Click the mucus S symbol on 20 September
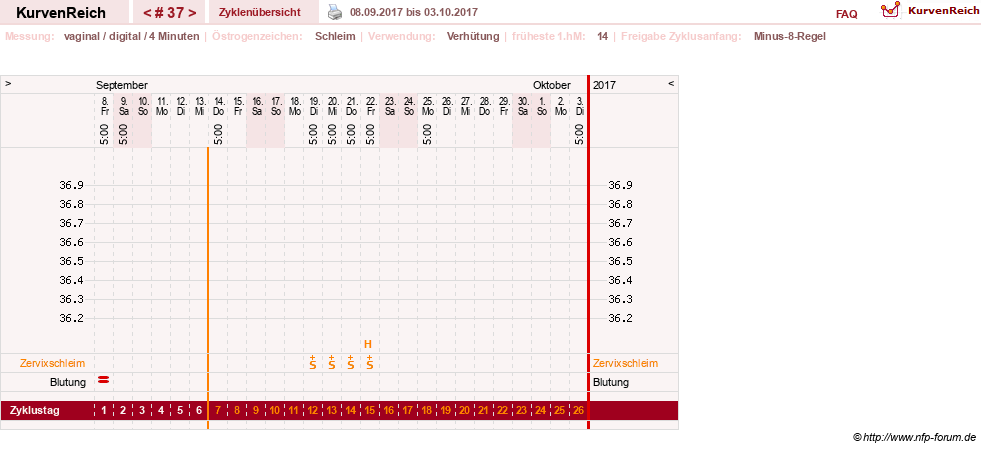Image resolution: width=981 pixels, height=449 pixels. coord(332,363)
